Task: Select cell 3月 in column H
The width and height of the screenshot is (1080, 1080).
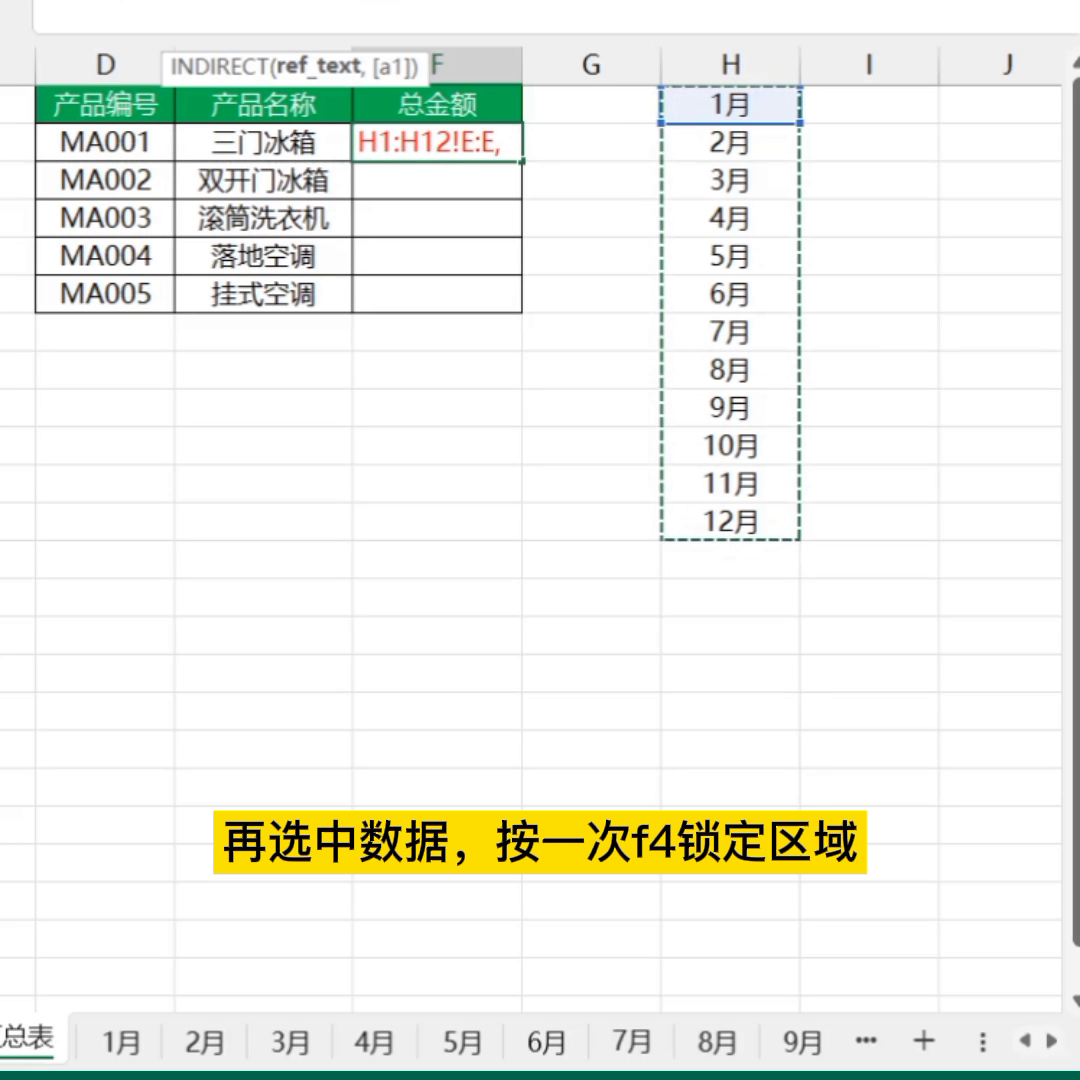Action: point(730,180)
